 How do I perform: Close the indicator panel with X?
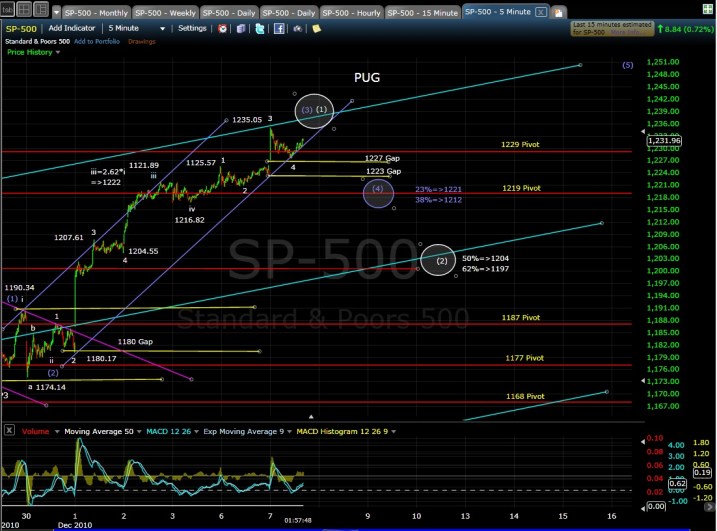tap(9, 430)
